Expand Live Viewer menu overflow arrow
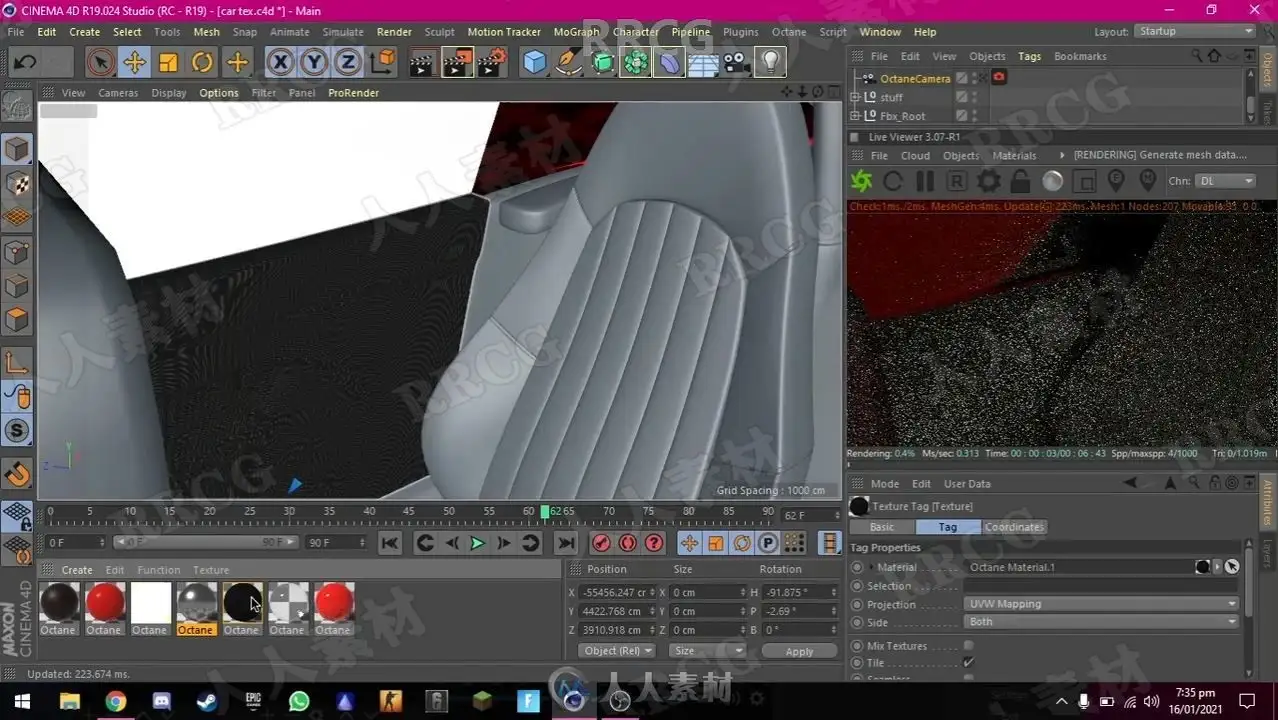 tap(1061, 156)
